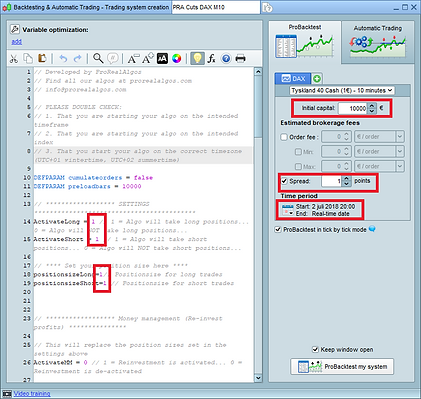Open the Search magnifier tool
421x399 pixels.
pos(98,58)
